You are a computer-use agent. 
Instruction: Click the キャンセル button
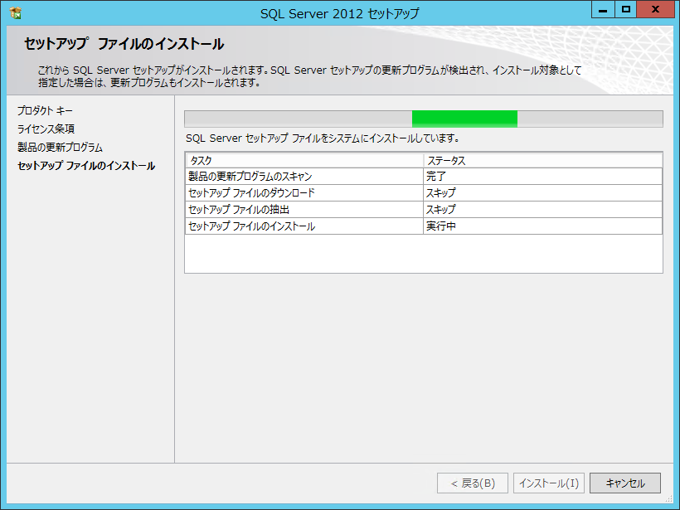(625, 483)
